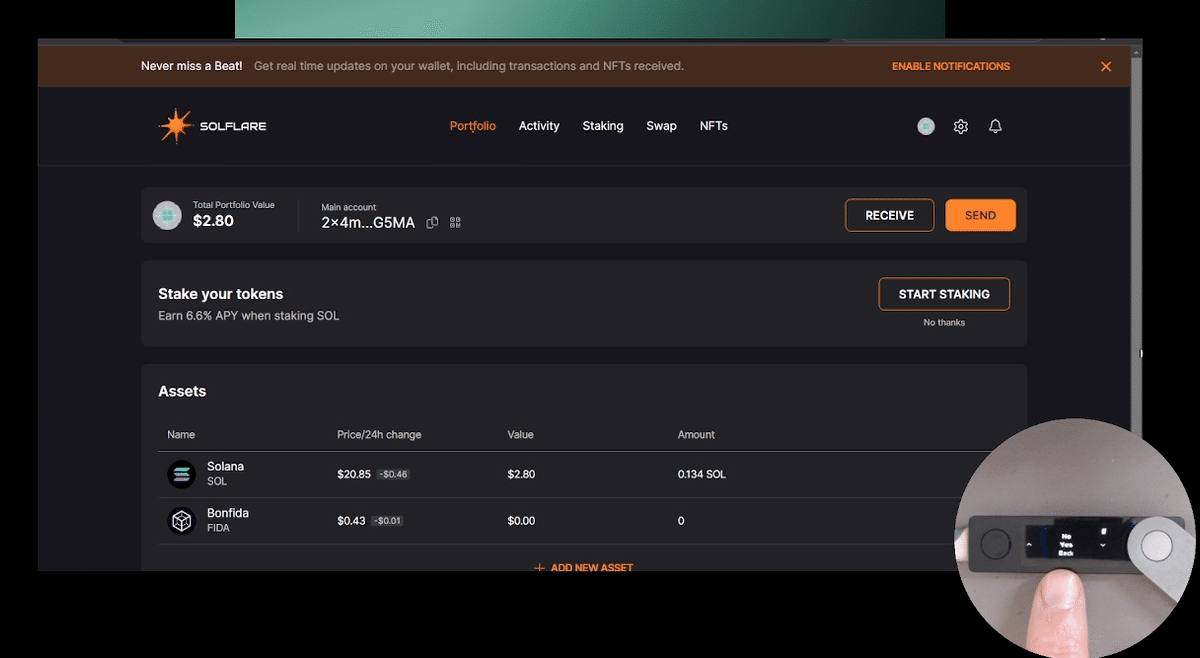
Task: Click the $2.80 total portfolio value
Action: 213,221
